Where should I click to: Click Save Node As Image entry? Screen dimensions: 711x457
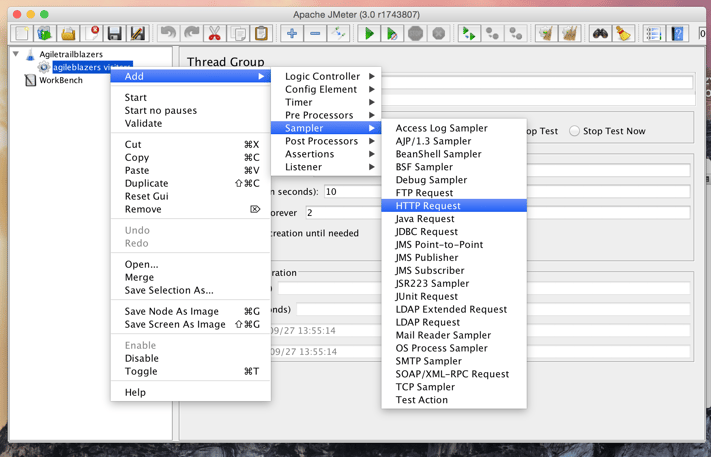pyautogui.click(x=190, y=311)
